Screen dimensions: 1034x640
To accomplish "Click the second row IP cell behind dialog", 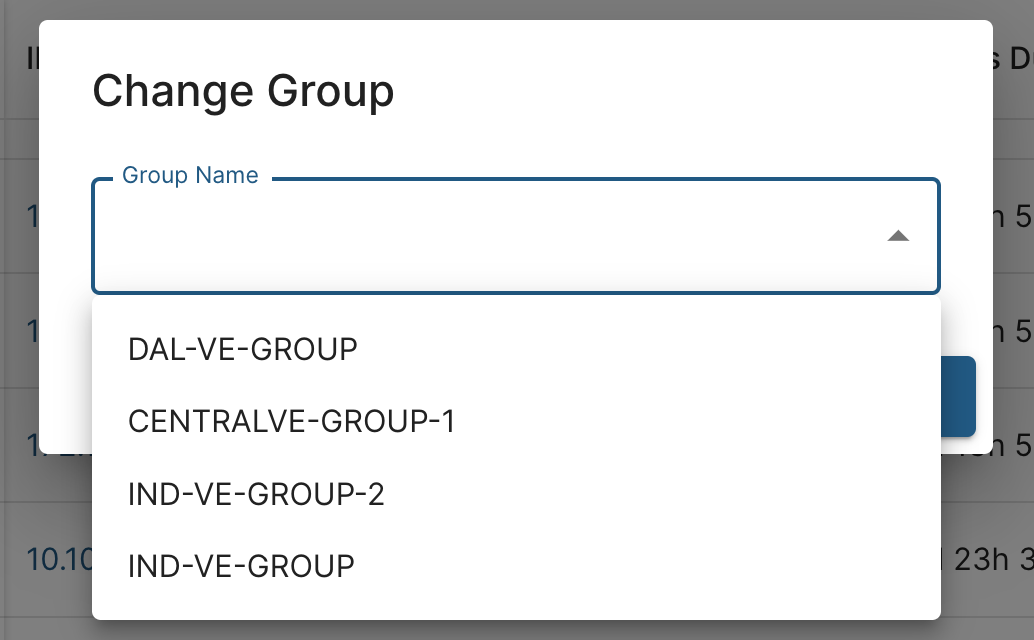I will 28,330.
